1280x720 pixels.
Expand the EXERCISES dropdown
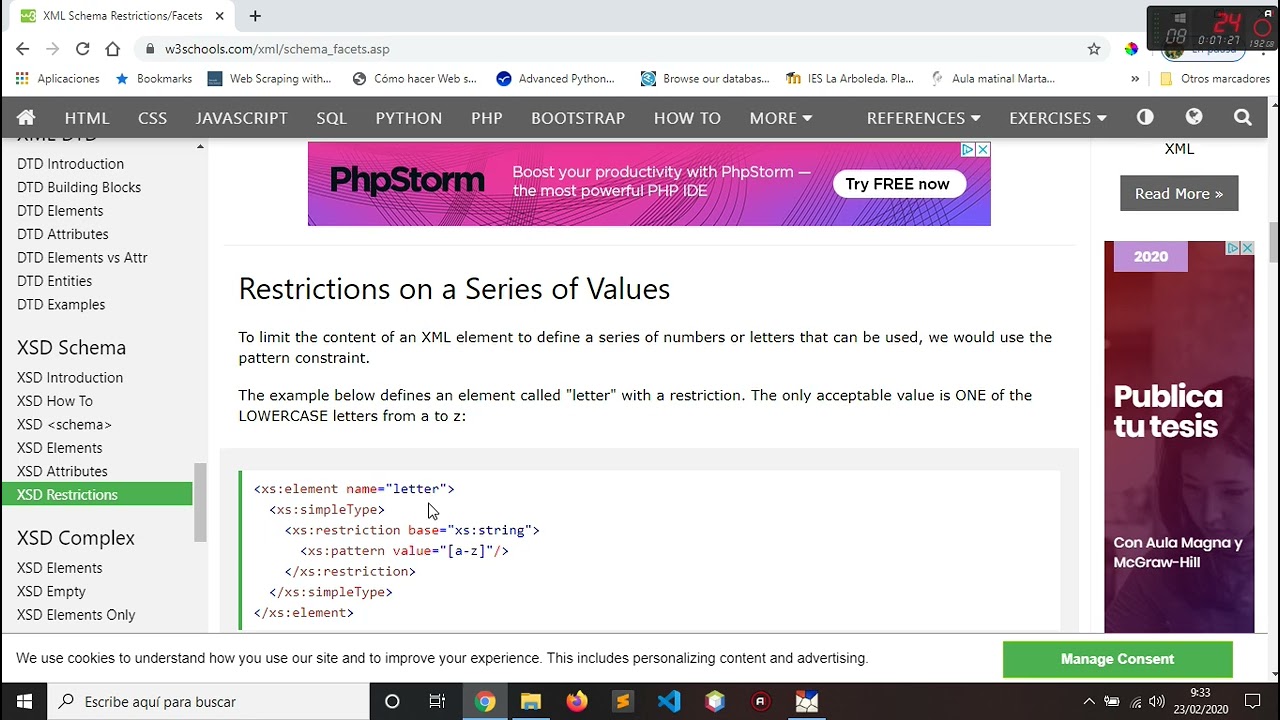[x=1057, y=117]
